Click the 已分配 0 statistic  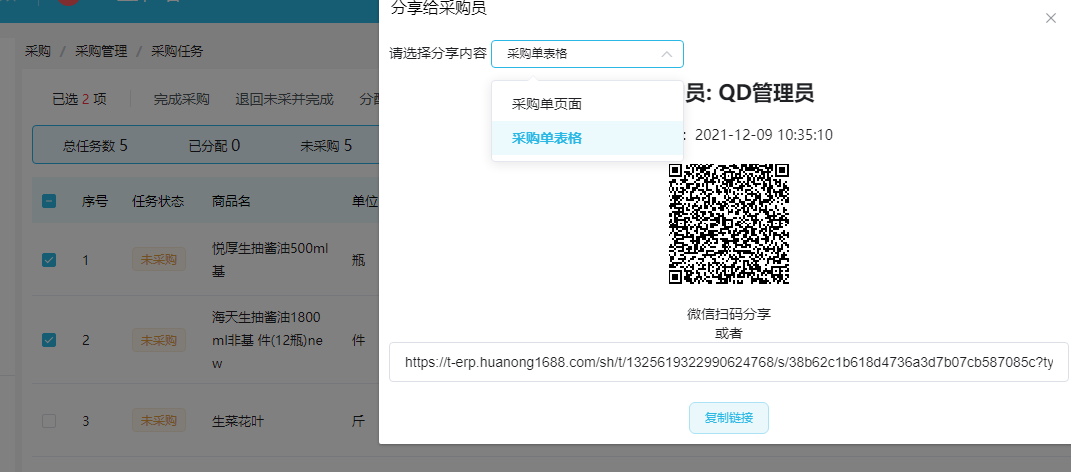coord(214,145)
